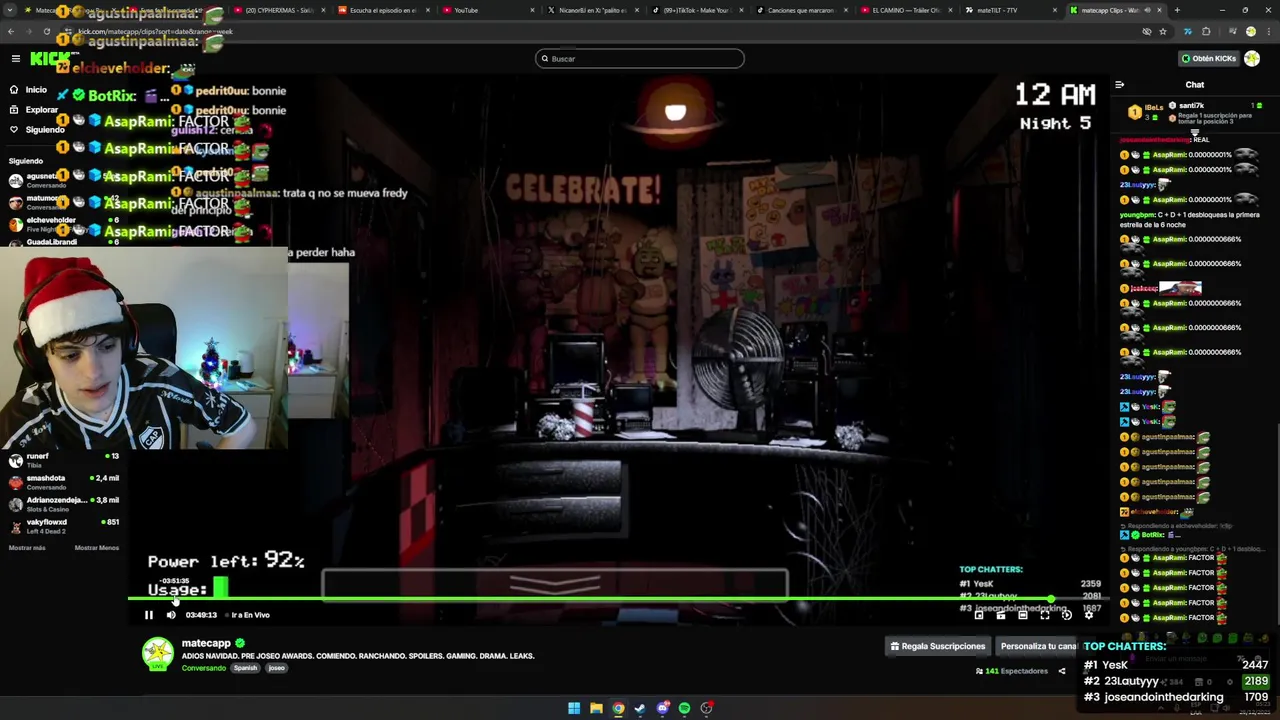
Task: Toggle fullscreen on the player
Action: point(1045,615)
